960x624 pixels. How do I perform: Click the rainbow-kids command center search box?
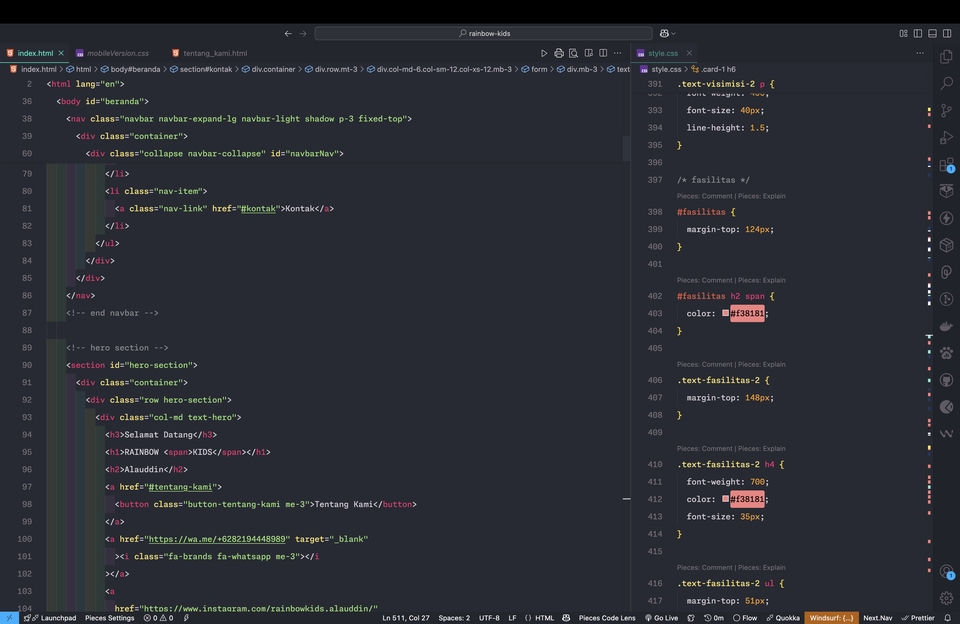483,33
